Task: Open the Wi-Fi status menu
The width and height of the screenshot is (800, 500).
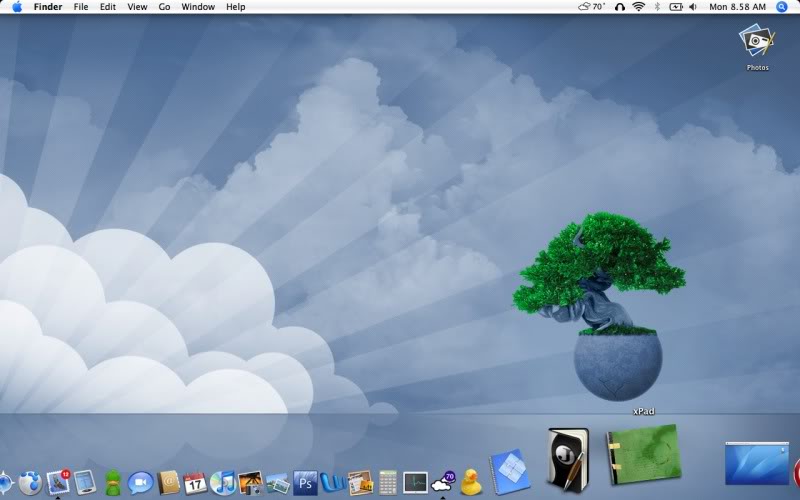Action: pyautogui.click(x=638, y=7)
